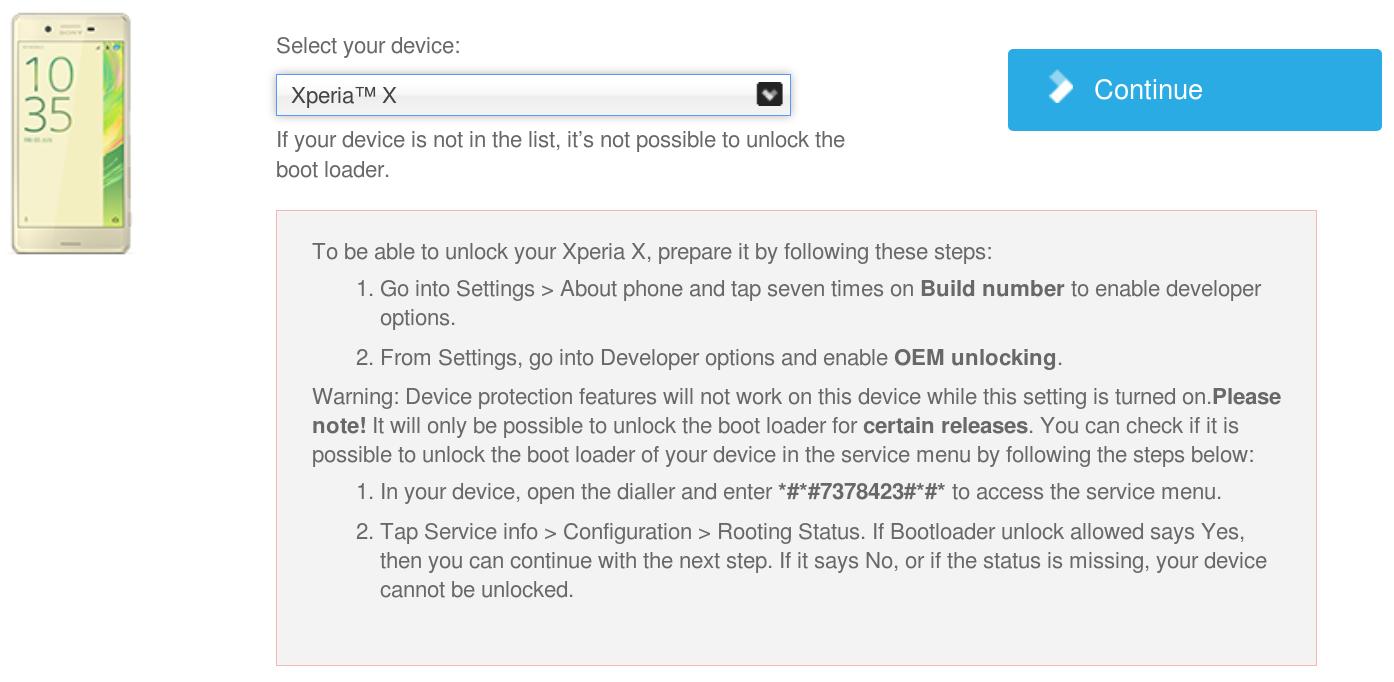Click the bold "OEM unlocking" text
This screenshot has width=1394, height=682.
pos(975,358)
